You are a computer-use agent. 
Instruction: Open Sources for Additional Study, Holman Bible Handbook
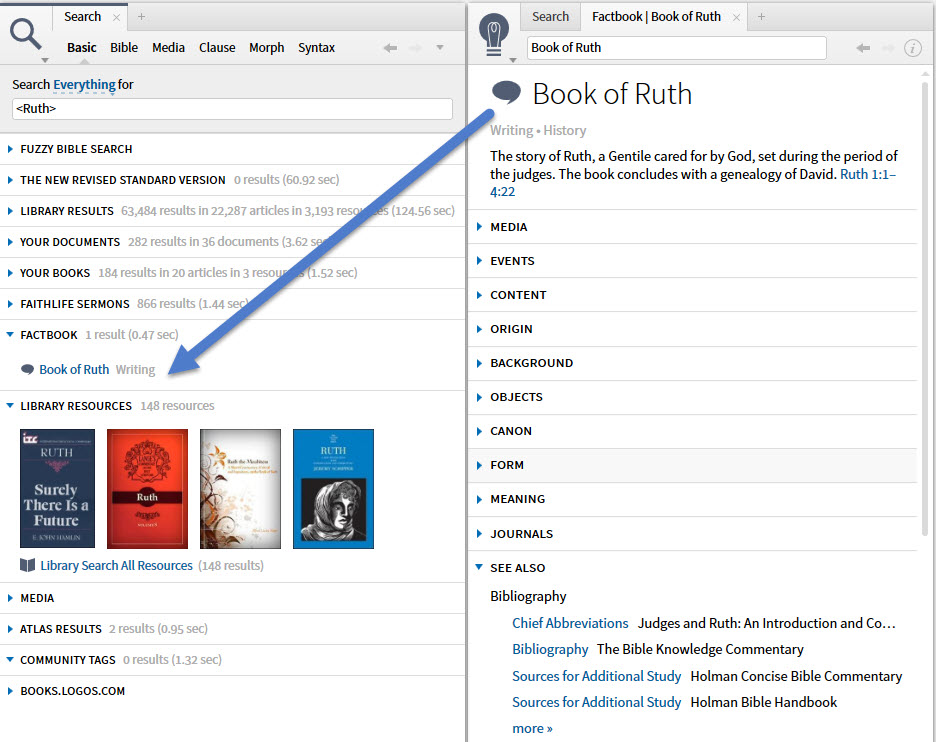pos(596,703)
